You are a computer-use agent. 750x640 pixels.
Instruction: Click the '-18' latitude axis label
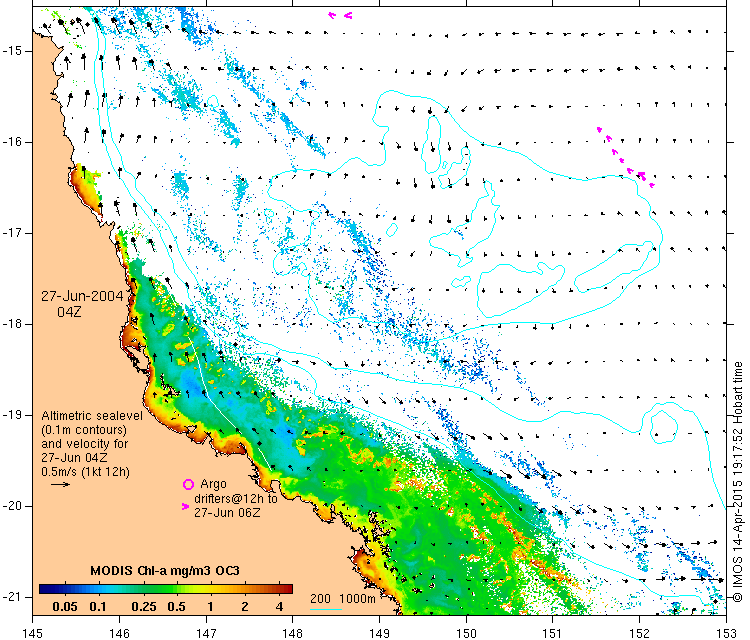11,324
